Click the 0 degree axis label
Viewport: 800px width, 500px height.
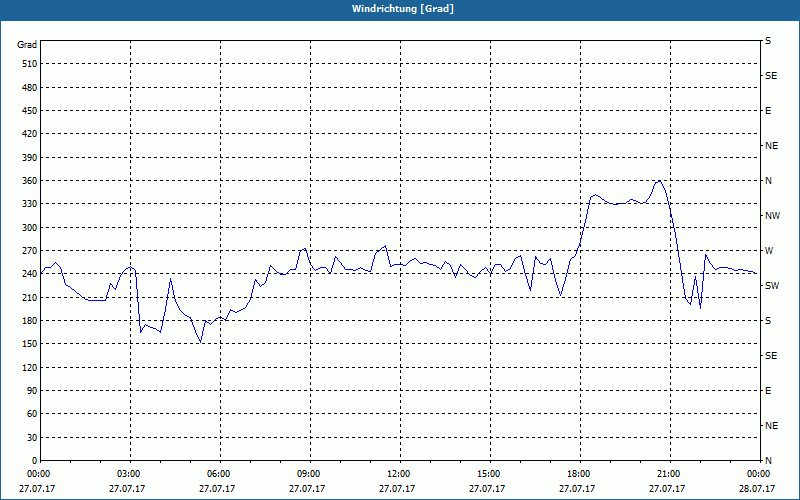pos(34,461)
